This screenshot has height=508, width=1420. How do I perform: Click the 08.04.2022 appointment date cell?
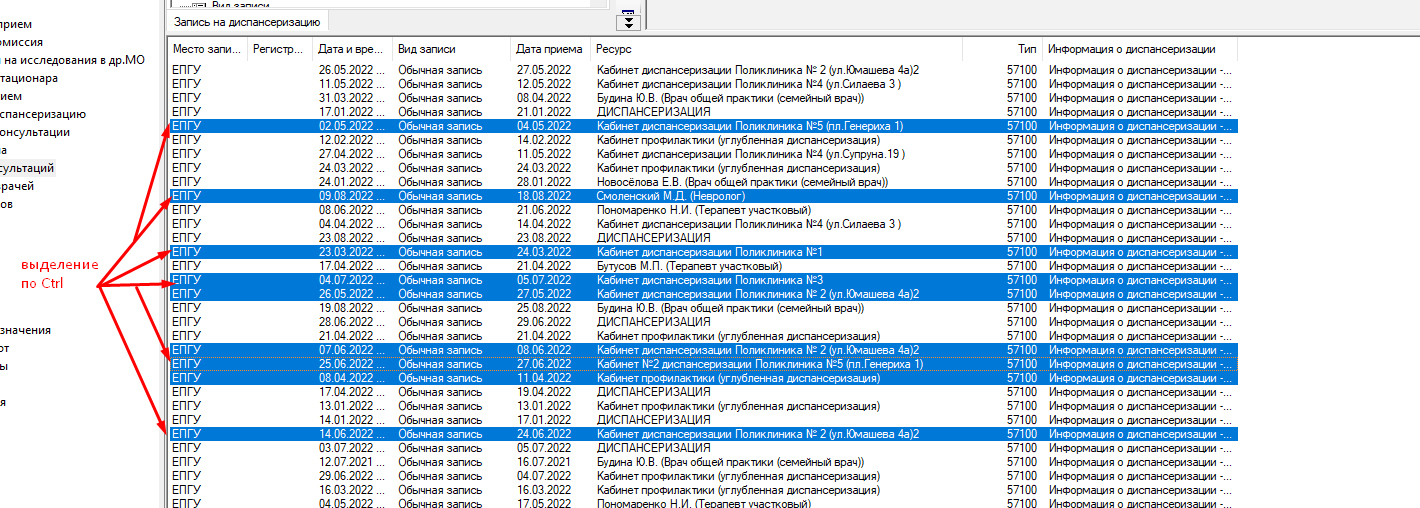[544, 98]
